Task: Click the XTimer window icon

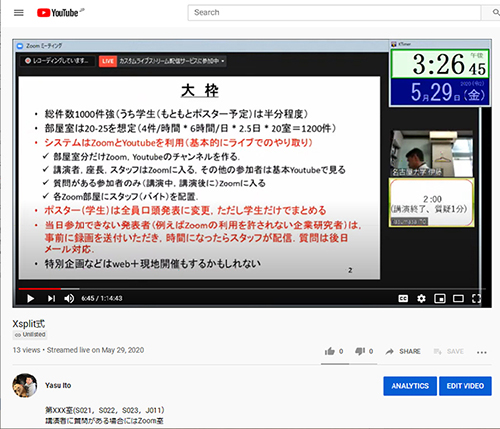Action: (394, 44)
